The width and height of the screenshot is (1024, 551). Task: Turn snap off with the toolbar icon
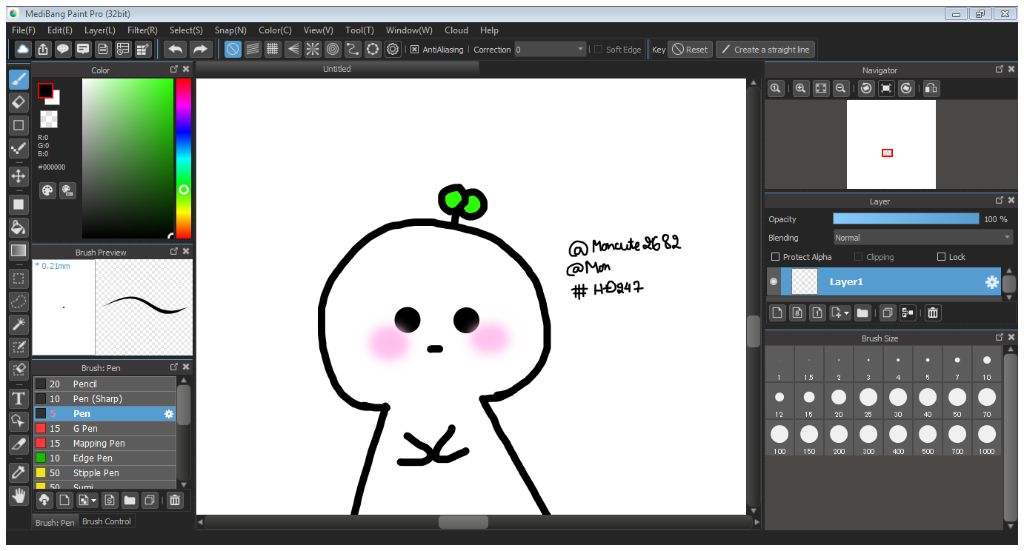232,50
